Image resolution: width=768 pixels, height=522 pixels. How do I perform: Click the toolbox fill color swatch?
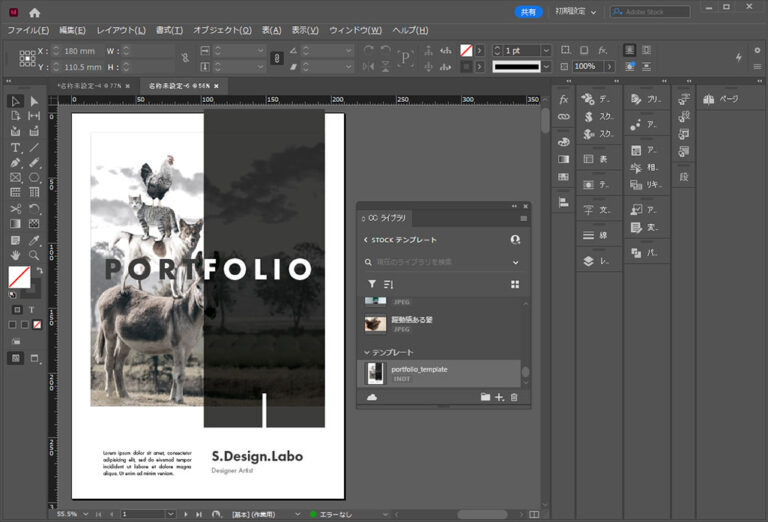(19, 277)
